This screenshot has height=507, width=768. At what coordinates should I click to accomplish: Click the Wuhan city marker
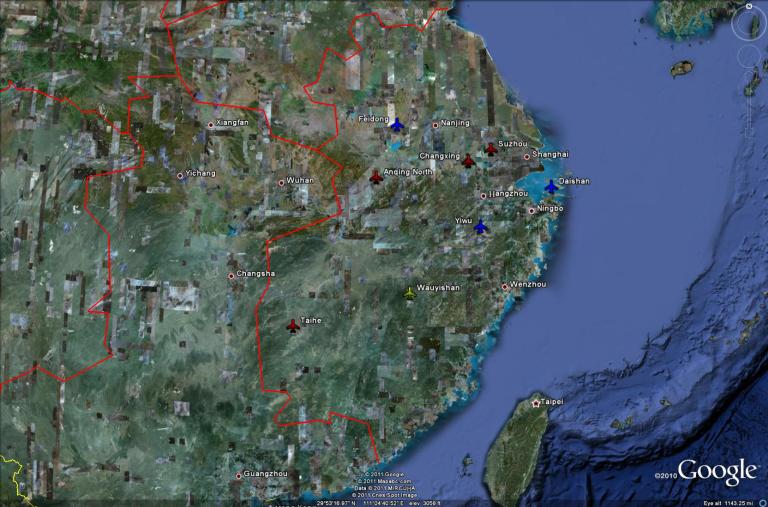281,182
